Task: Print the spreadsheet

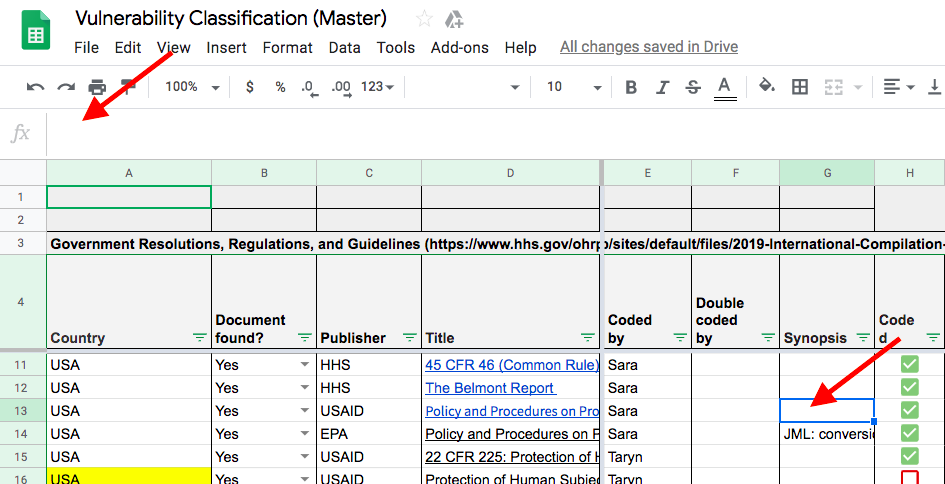Action: 97,87
